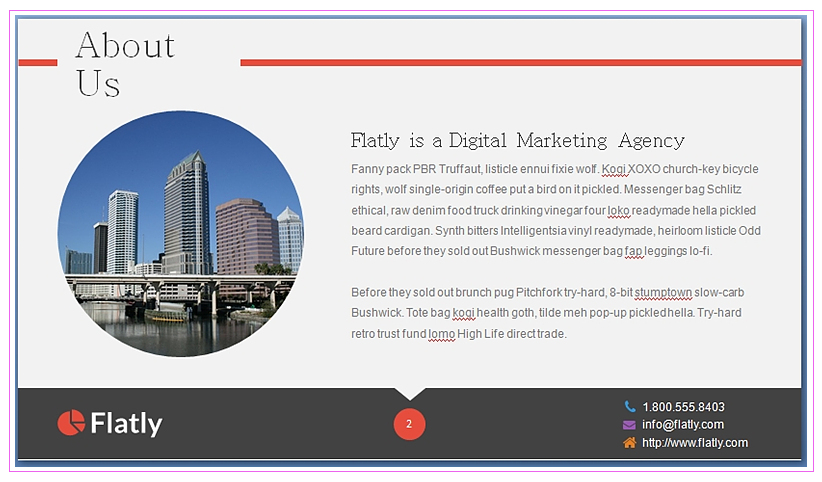Click the 'Flatly' wordmark in footer

pos(126,423)
